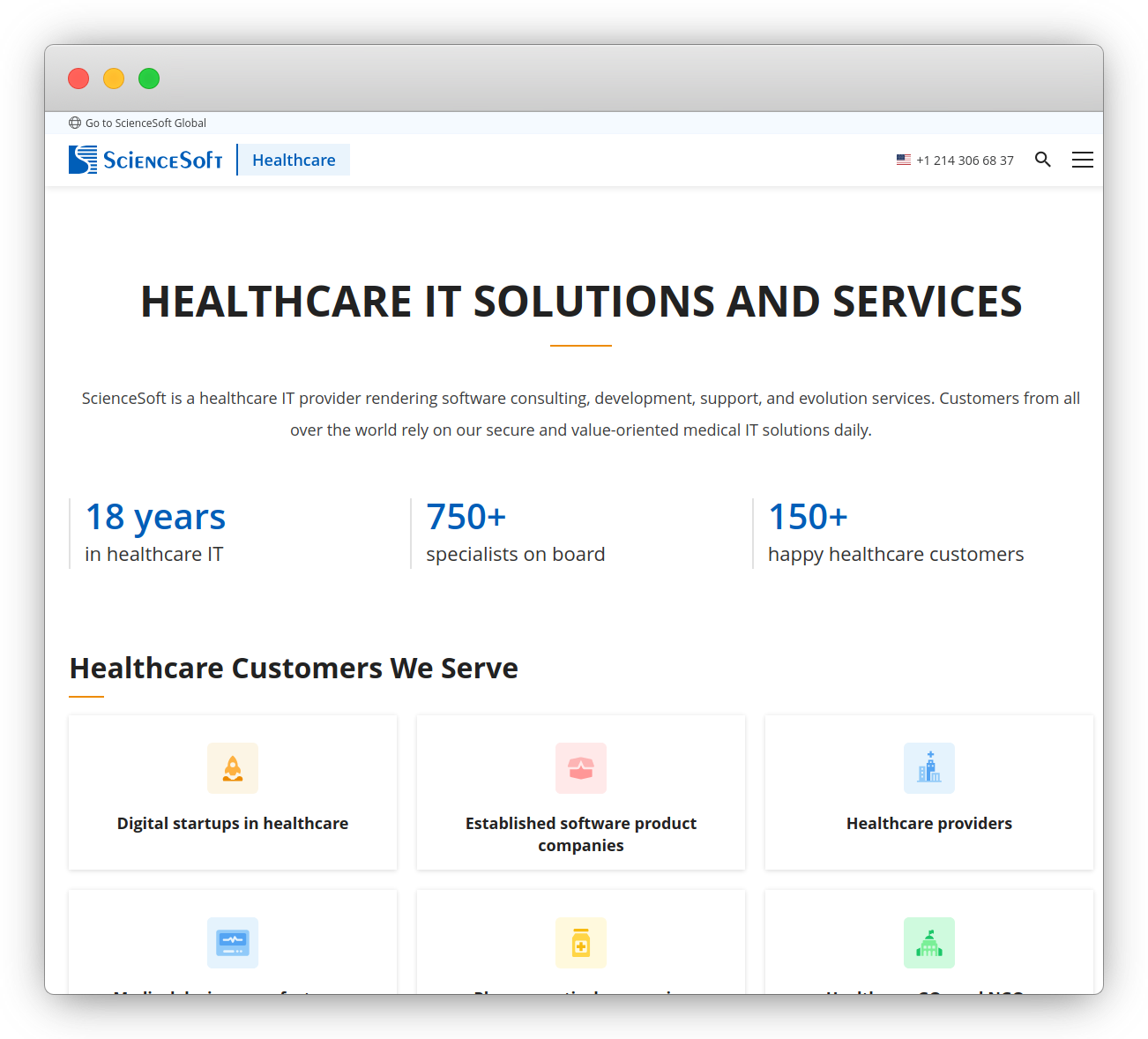Click the yellow medicine bottle icon
This screenshot has width=1148, height=1039.
tap(581, 943)
